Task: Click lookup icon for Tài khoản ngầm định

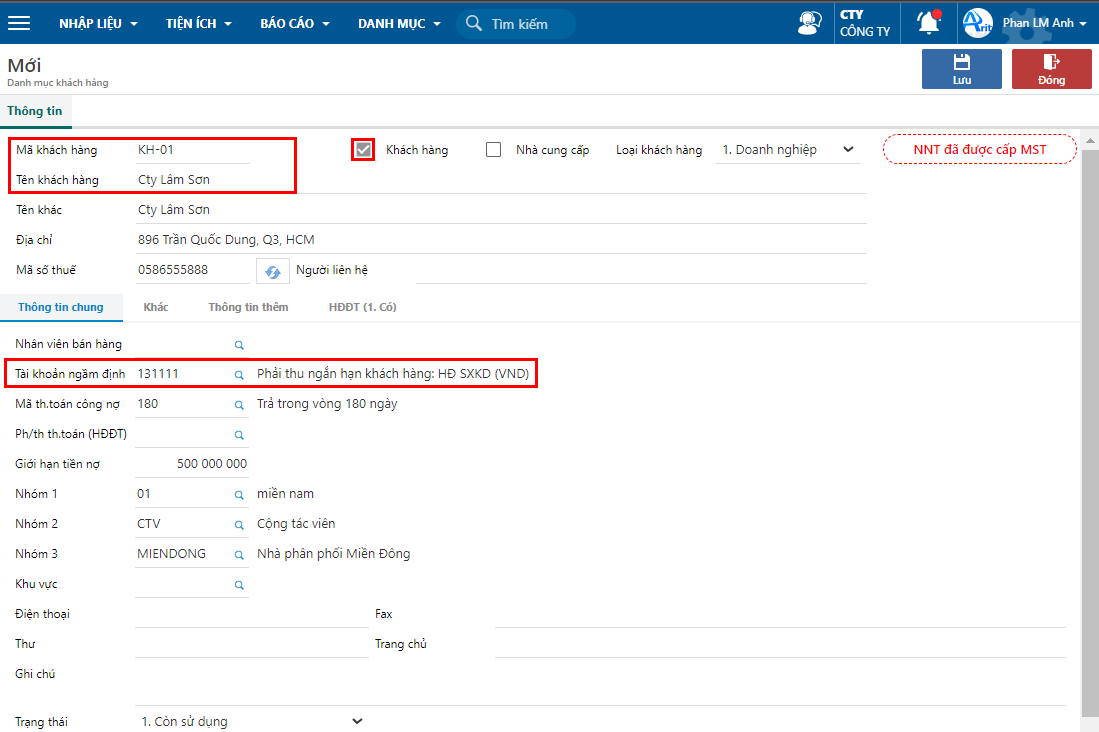Action: 239,375
